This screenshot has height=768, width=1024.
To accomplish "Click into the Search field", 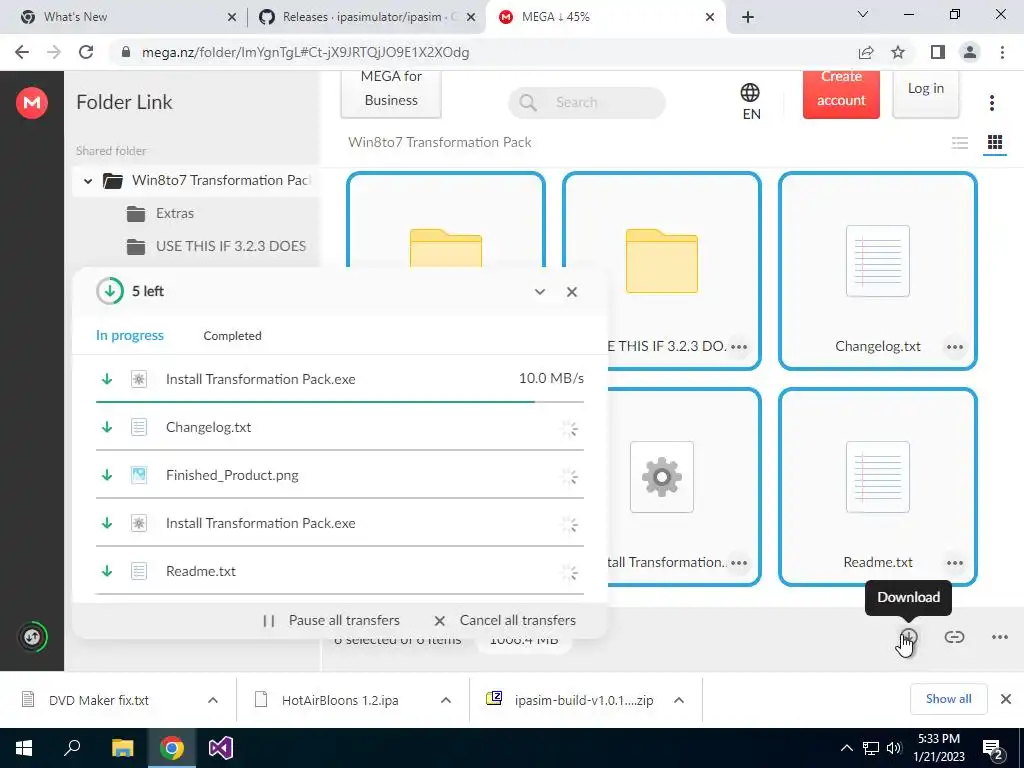I will pyautogui.click(x=586, y=103).
